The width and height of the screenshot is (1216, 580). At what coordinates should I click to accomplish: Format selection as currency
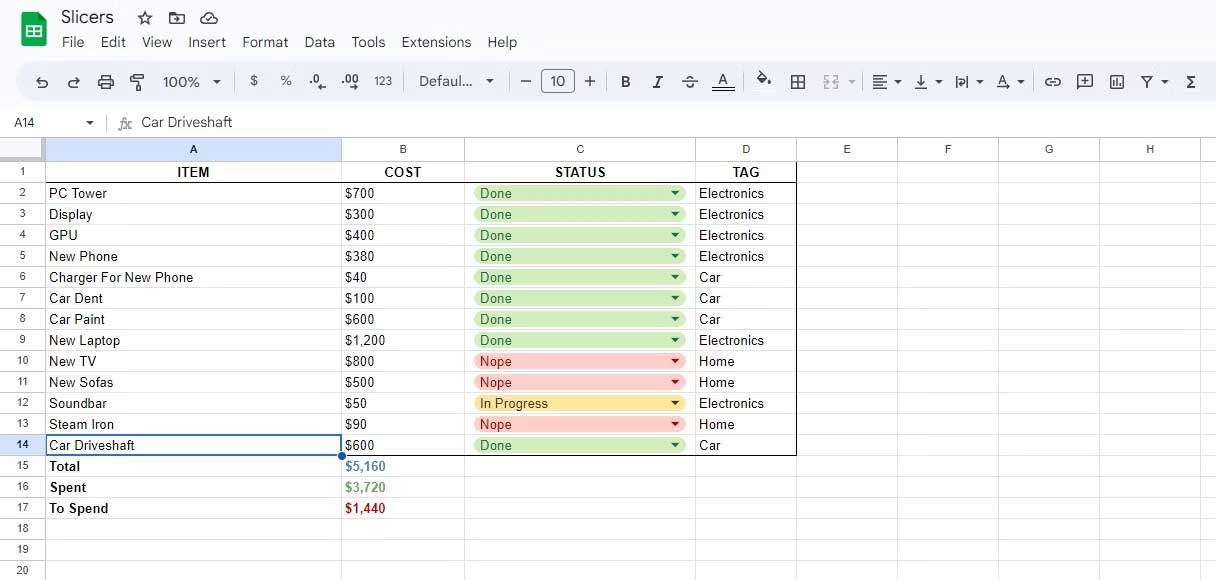tap(254, 82)
